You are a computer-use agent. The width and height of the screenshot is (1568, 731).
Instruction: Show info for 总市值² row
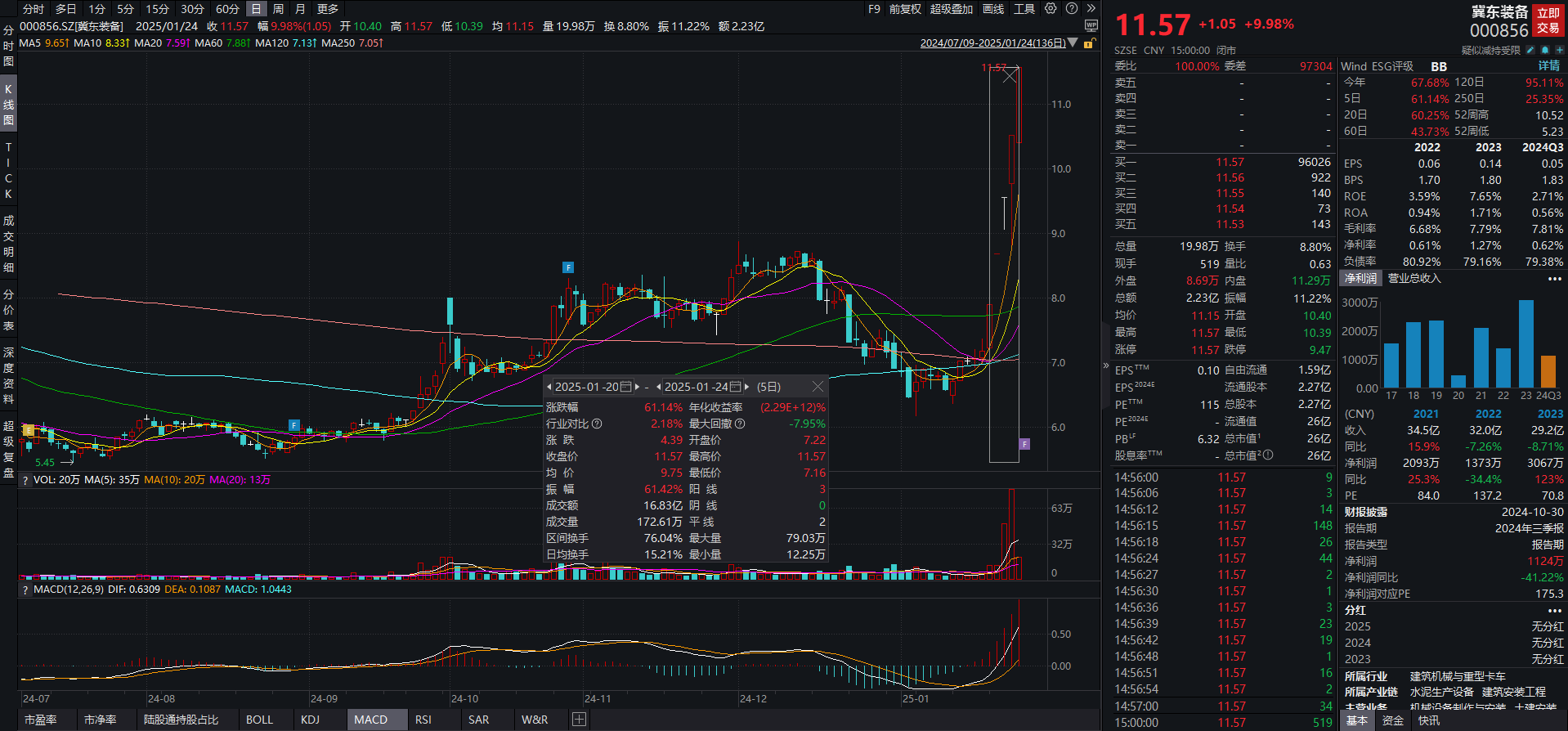(x=1268, y=455)
